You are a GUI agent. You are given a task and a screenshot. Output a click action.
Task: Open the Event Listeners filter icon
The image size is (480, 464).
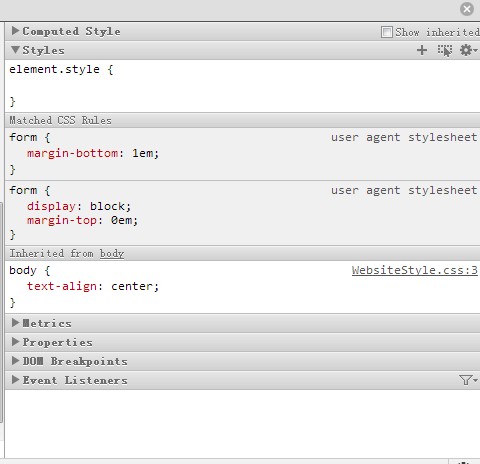coord(468,380)
